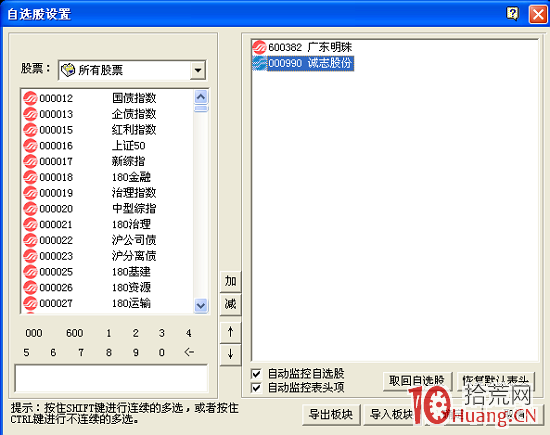550x435 pixels.
Task: Move selected stock down with ↓ button
Action: pos(230,354)
